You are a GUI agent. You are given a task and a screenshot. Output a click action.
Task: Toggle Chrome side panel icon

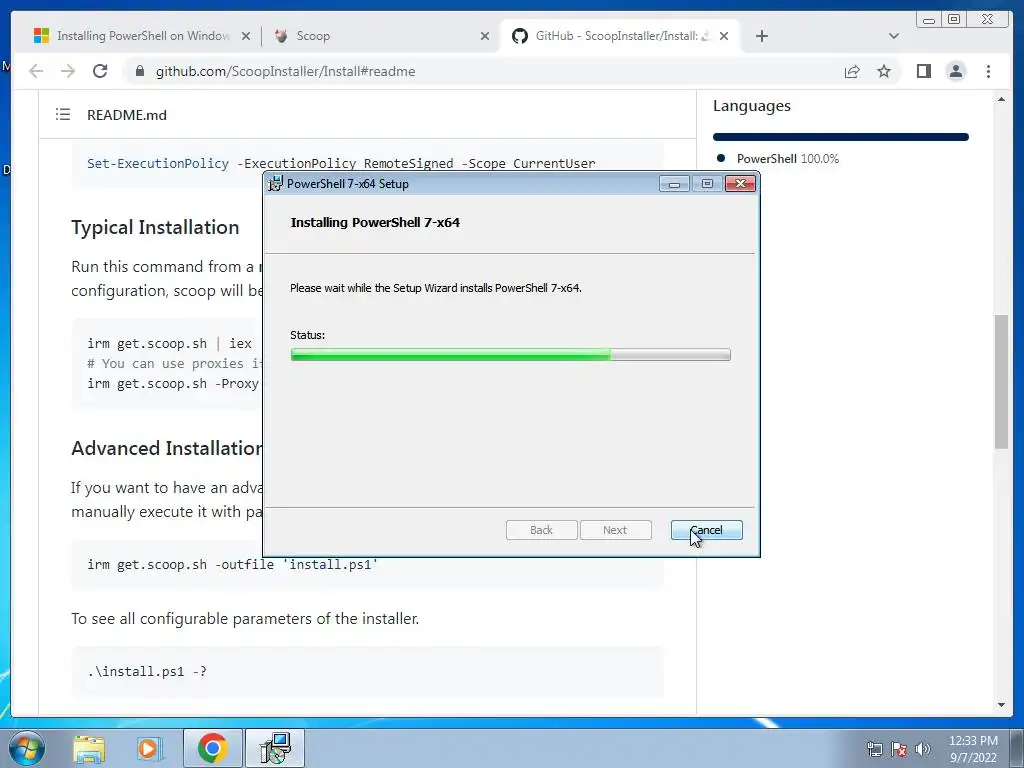point(923,71)
